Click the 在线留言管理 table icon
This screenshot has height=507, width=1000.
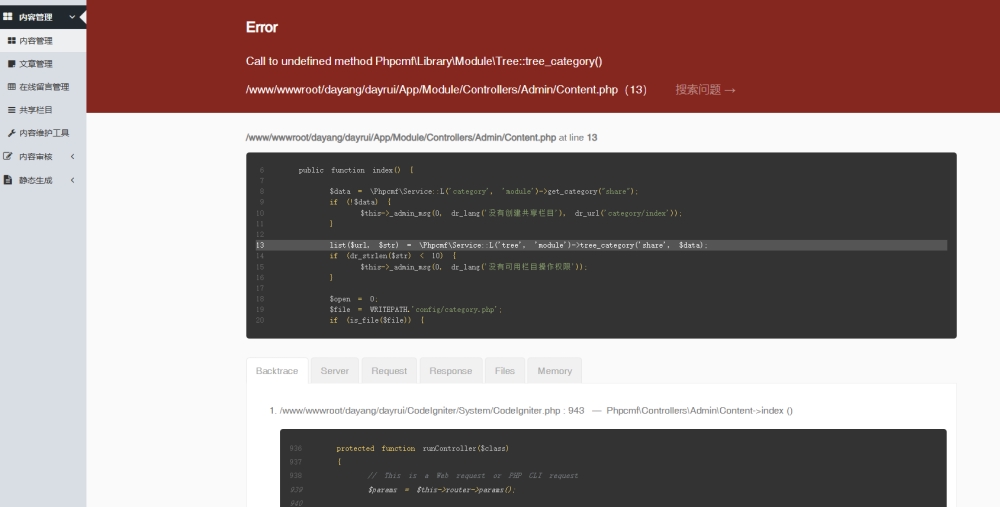pos(12,87)
